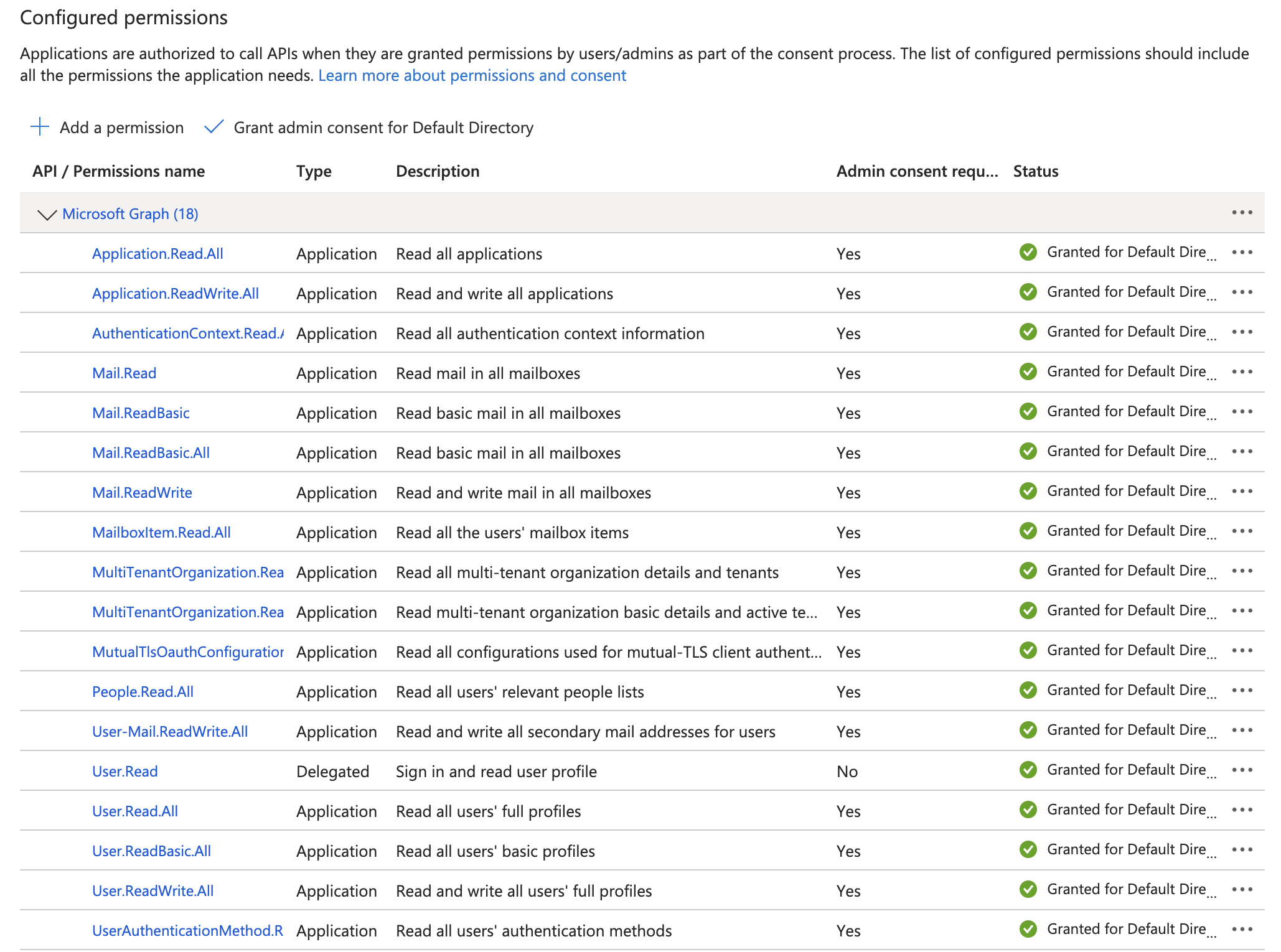The image size is (1281, 952).
Task: Open User.ReadWrite.All permission link
Action: 152,891
